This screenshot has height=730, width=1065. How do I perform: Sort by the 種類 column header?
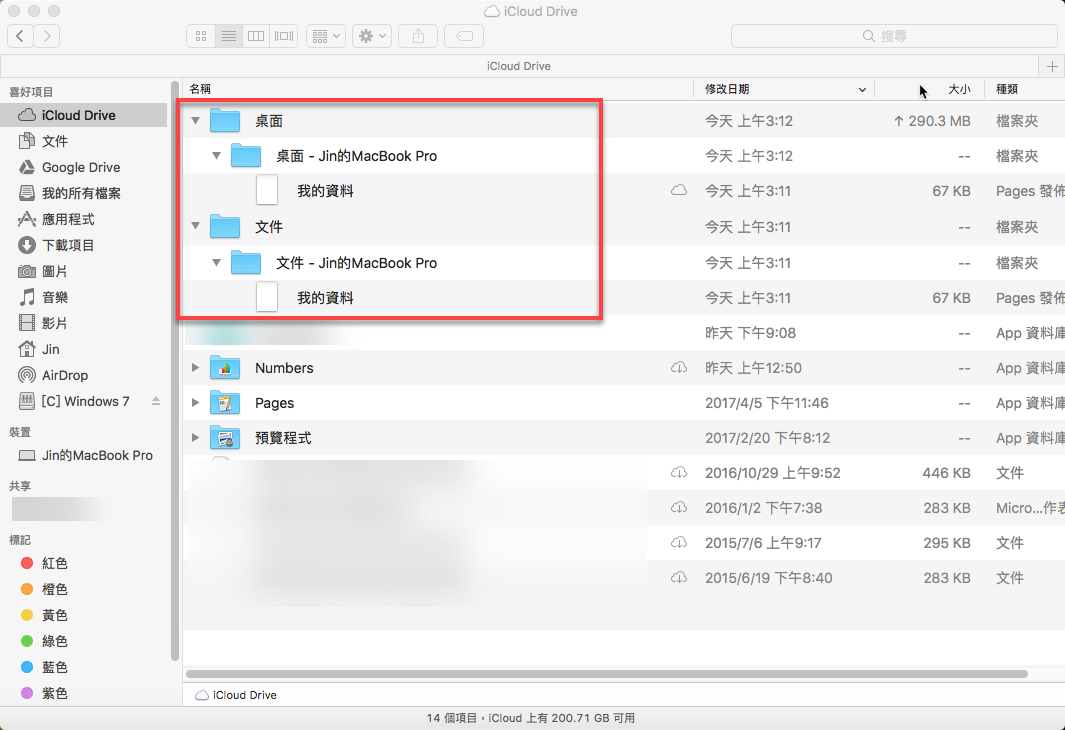click(1025, 89)
